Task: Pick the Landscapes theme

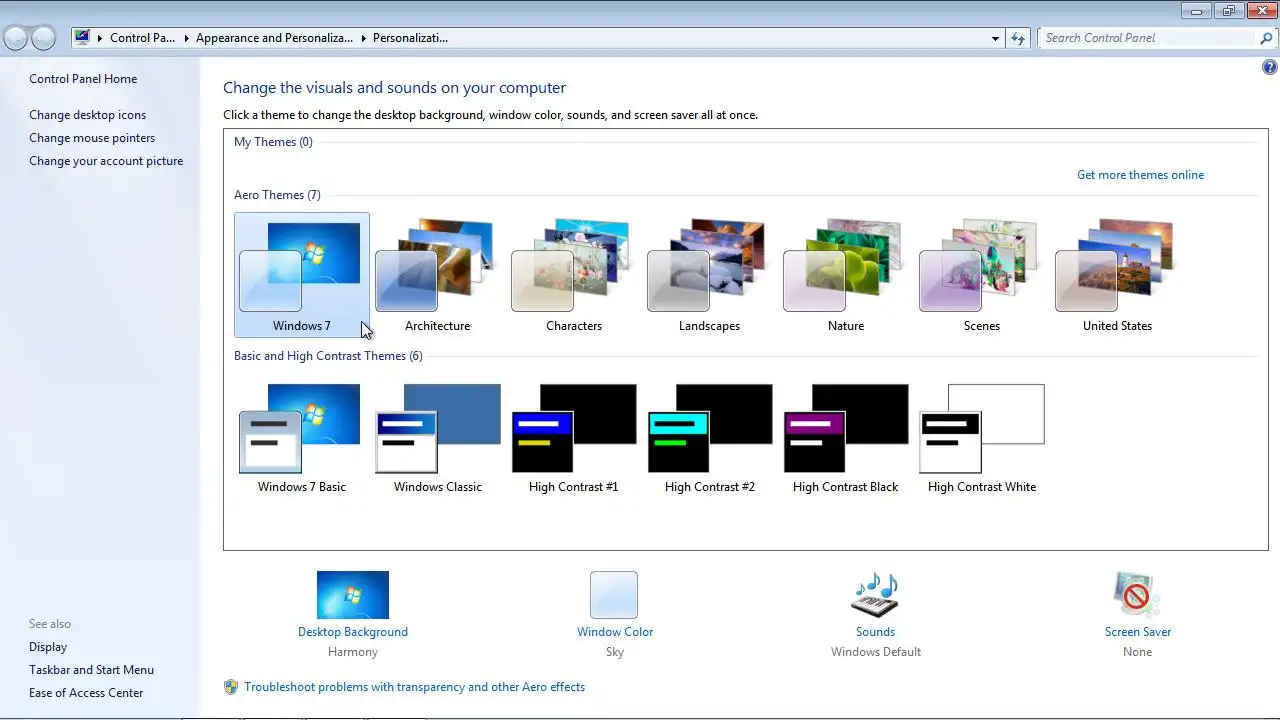Action: pyautogui.click(x=709, y=275)
